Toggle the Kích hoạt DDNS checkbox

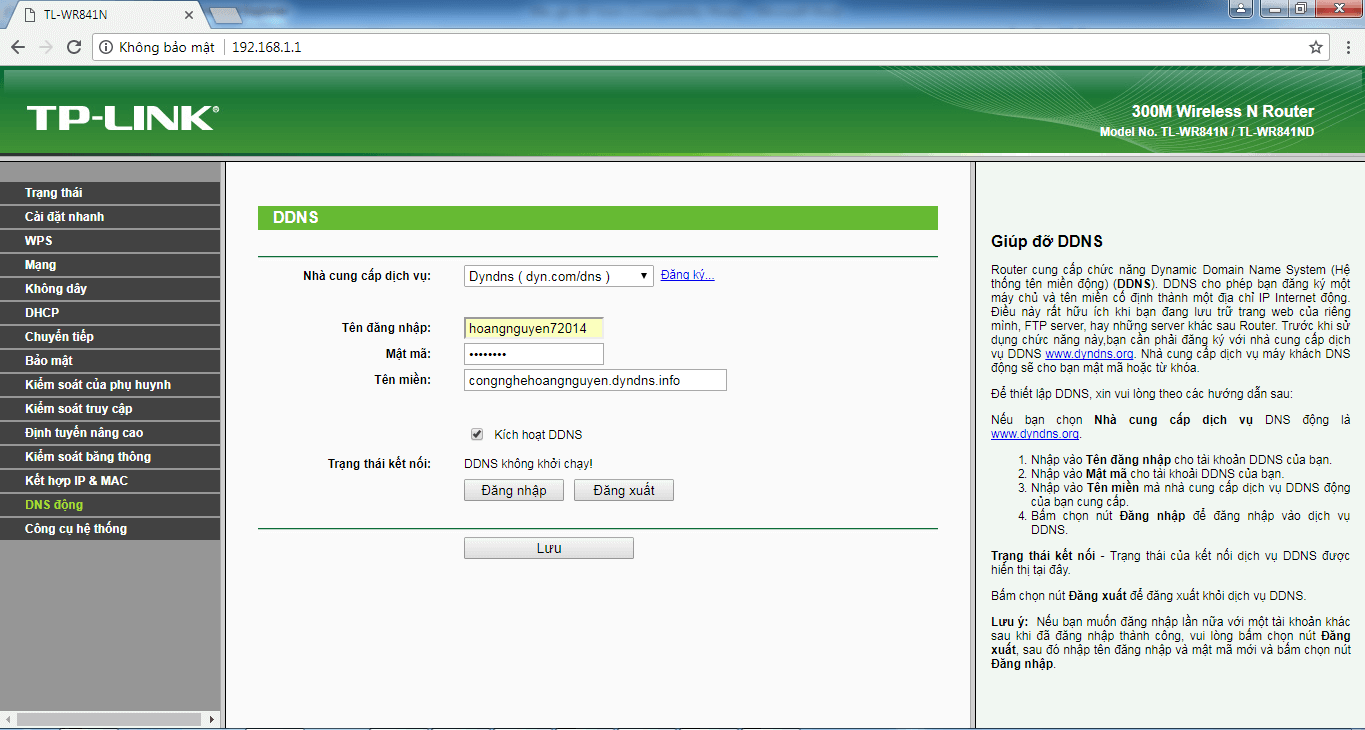tap(477, 434)
